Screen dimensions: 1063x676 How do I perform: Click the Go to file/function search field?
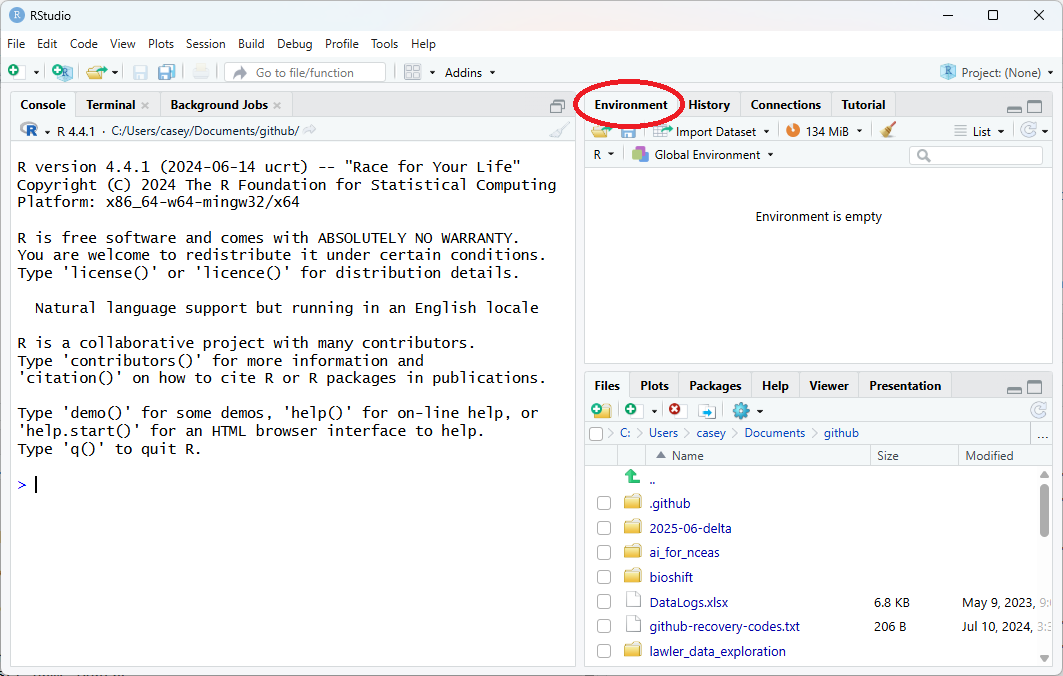point(305,72)
